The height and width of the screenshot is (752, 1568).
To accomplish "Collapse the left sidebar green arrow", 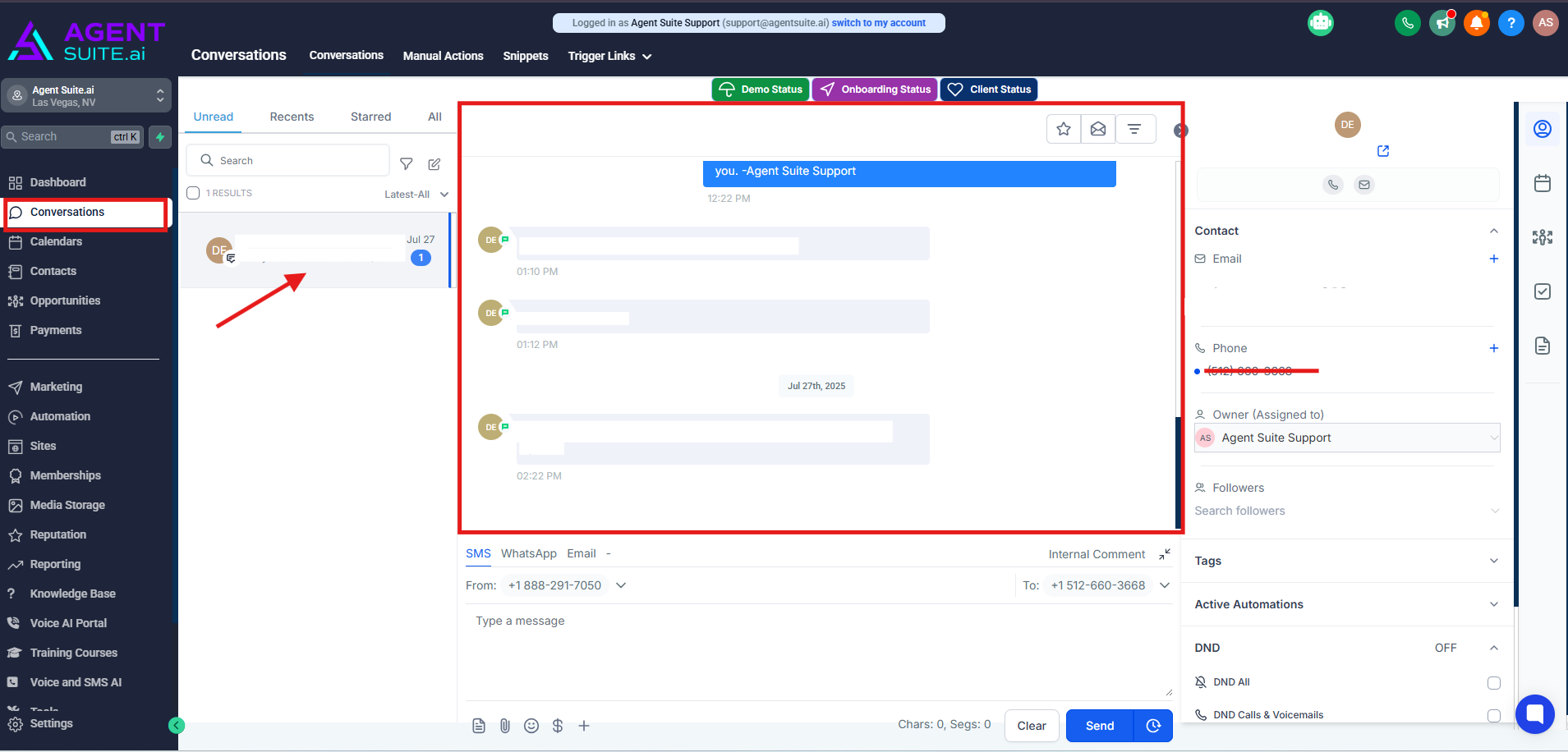I will 177,726.
